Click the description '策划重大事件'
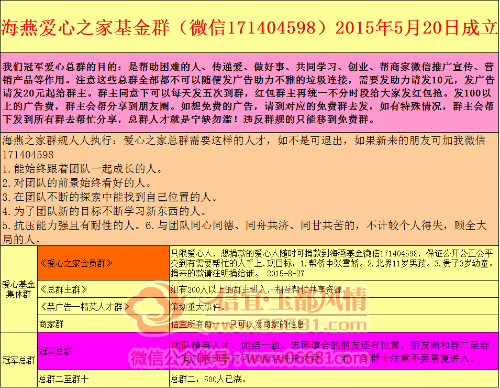The image size is (500, 388). (x=334, y=307)
